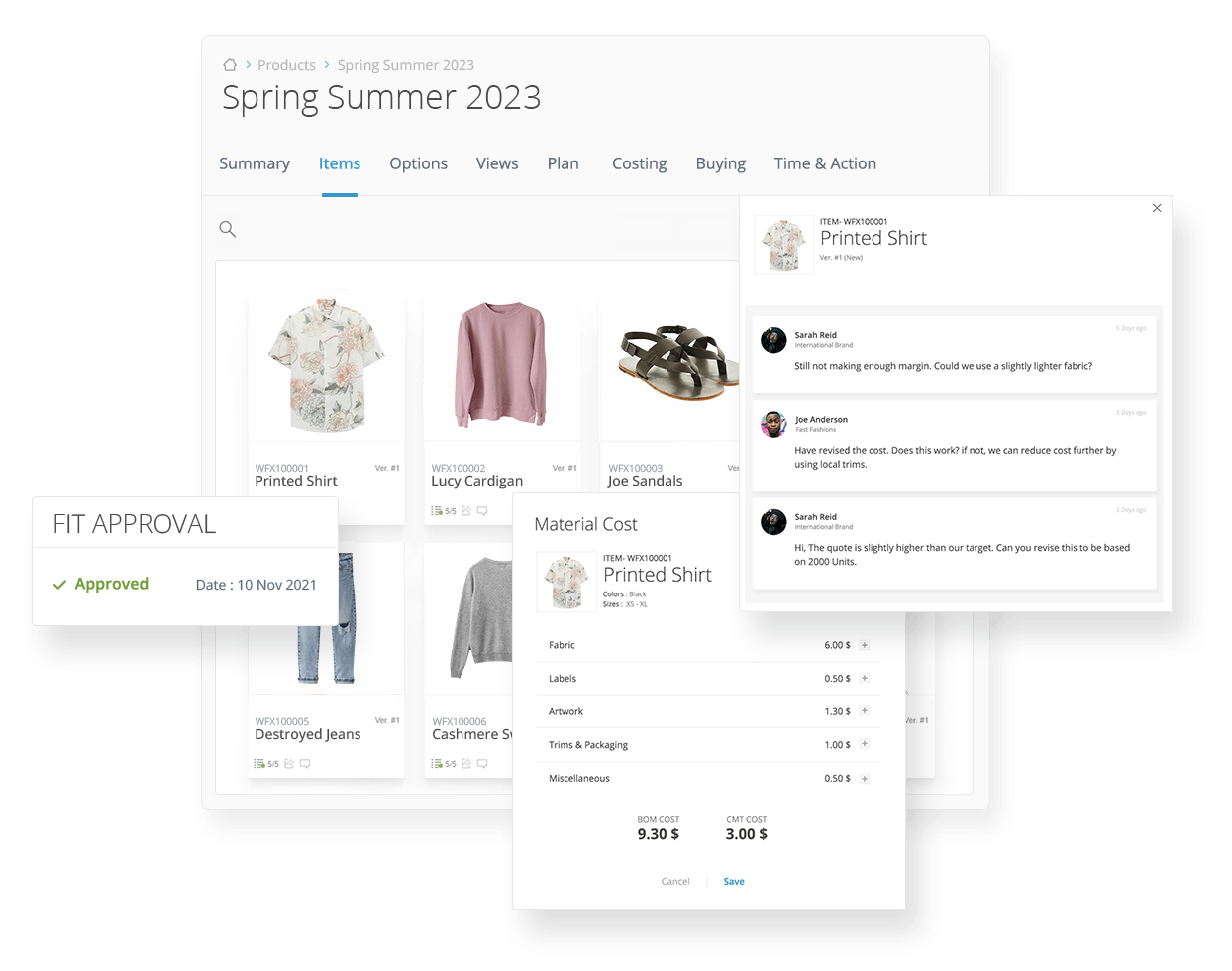The image size is (1232, 971).
Task: Expand the Artwork cost row plus
Action: pyautogui.click(x=865, y=711)
